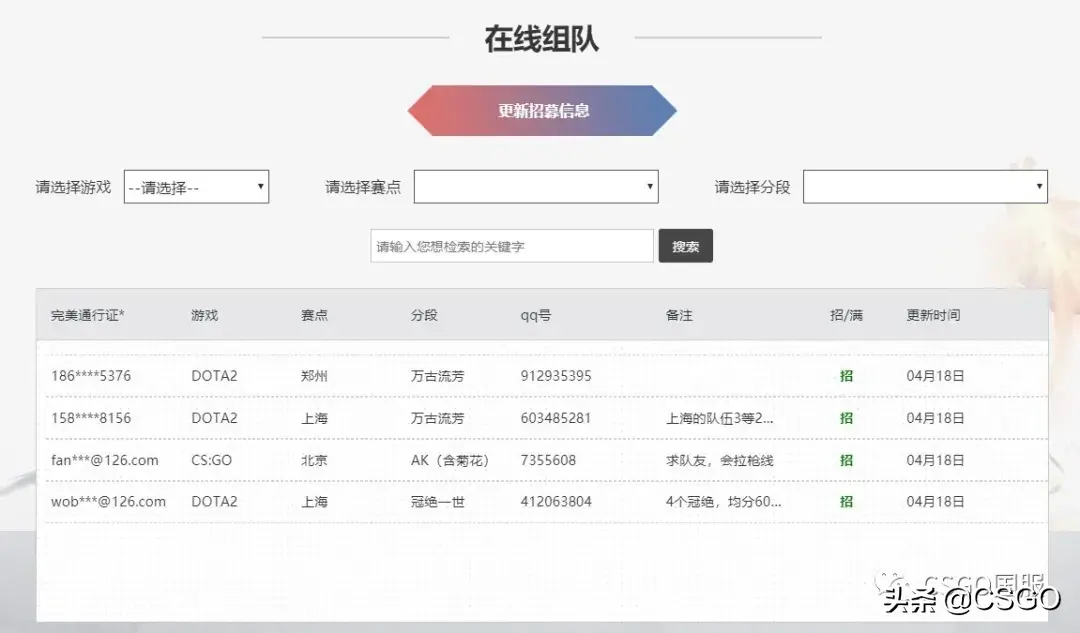
Task: Click the arrow icon on the 赛点 selector
Action: click(x=649, y=186)
